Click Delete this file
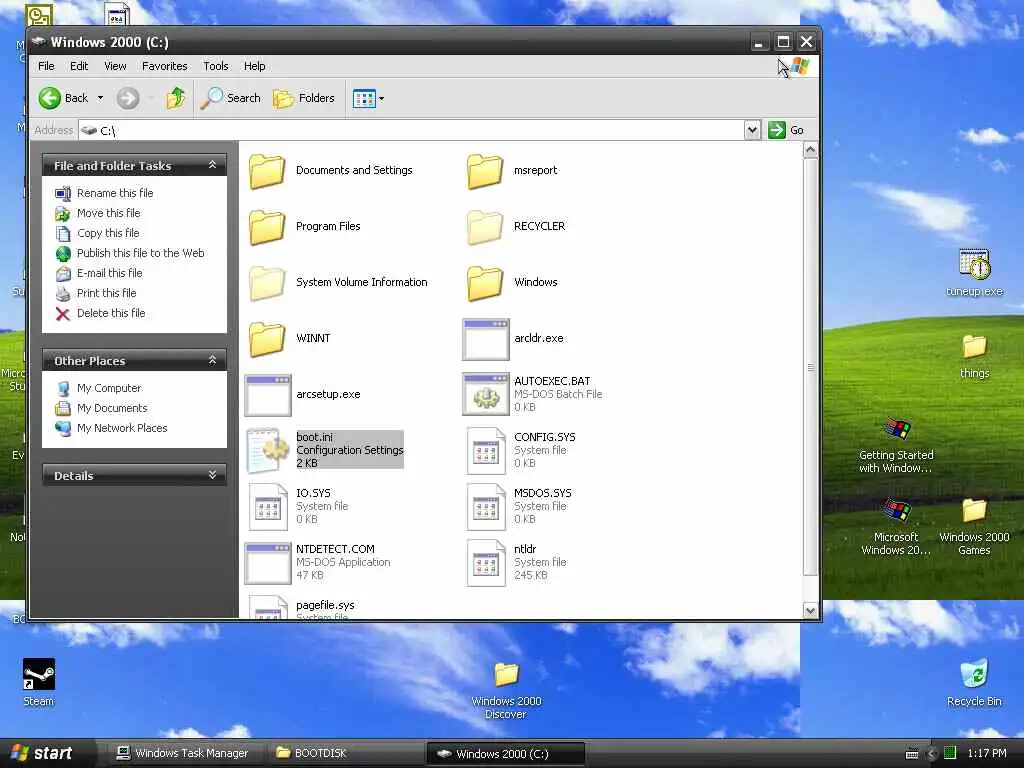 pos(111,313)
